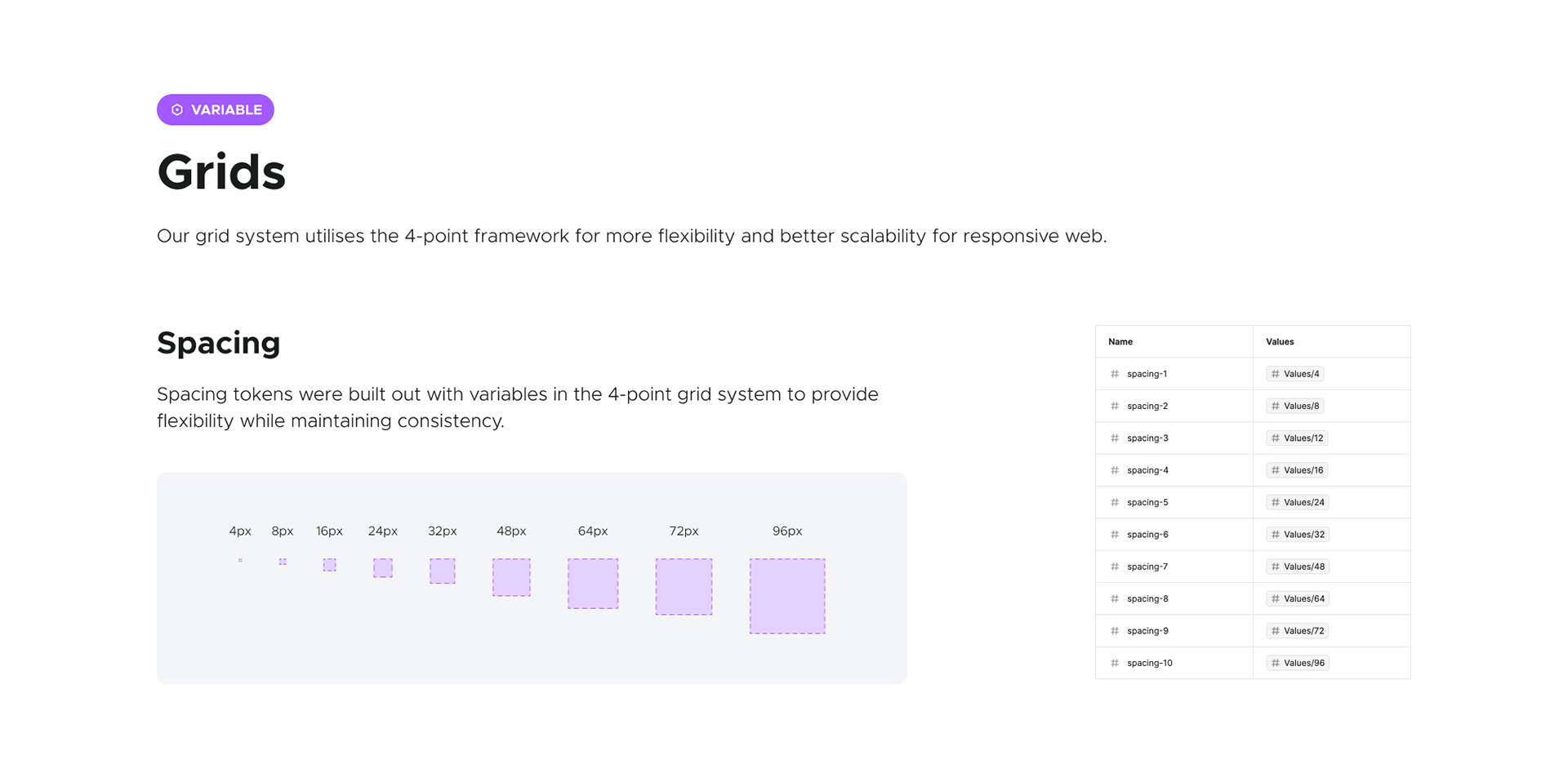
Task: Click the VARIABLE badge label
Action: coord(226,110)
